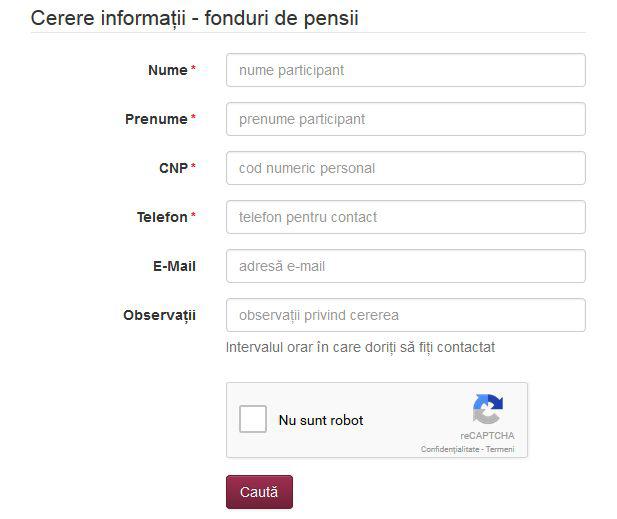Click the "Cerere informații - fonduri de pensii" heading
Image resolution: width=617 pixels, height=519 pixels.
pyautogui.click(x=195, y=17)
